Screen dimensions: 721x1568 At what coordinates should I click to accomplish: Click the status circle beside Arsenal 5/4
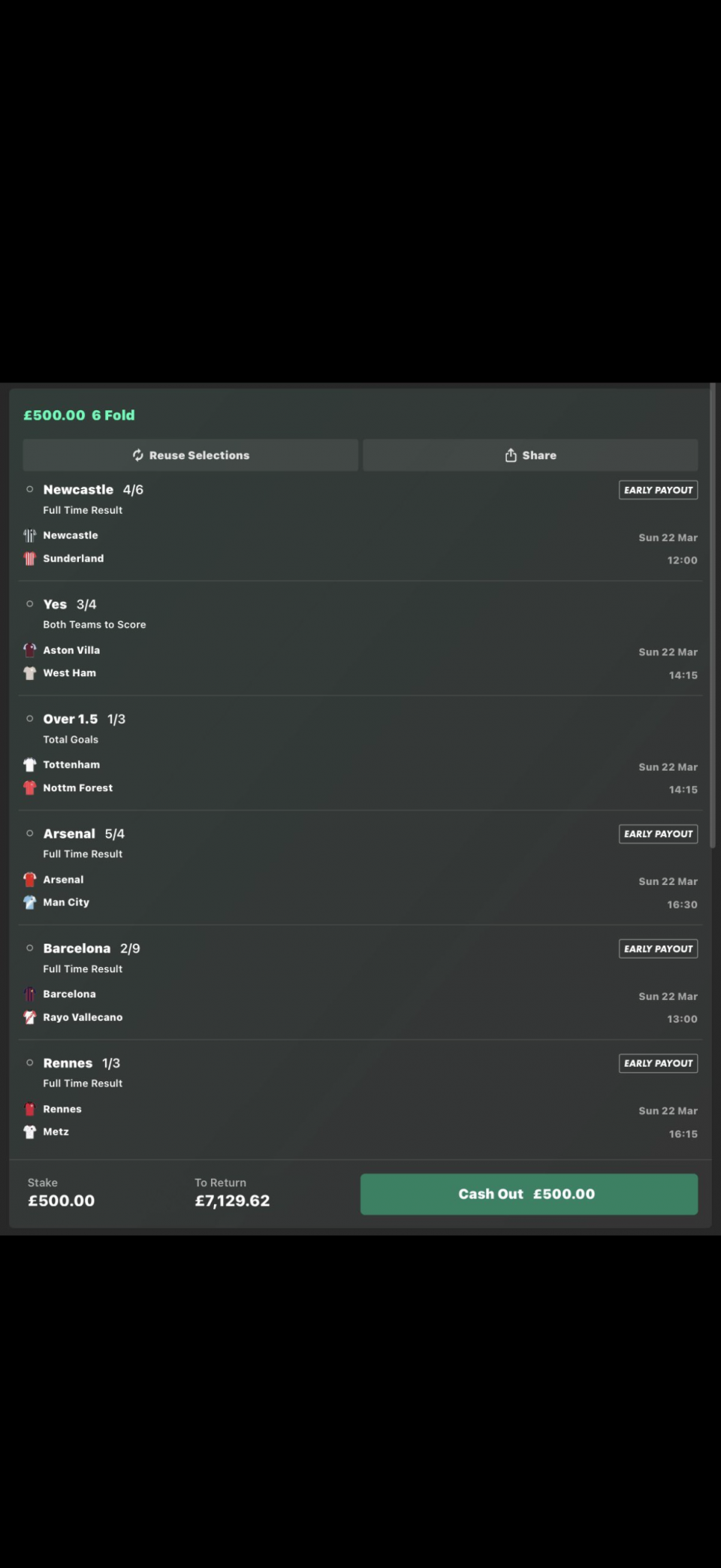coord(30,833)
